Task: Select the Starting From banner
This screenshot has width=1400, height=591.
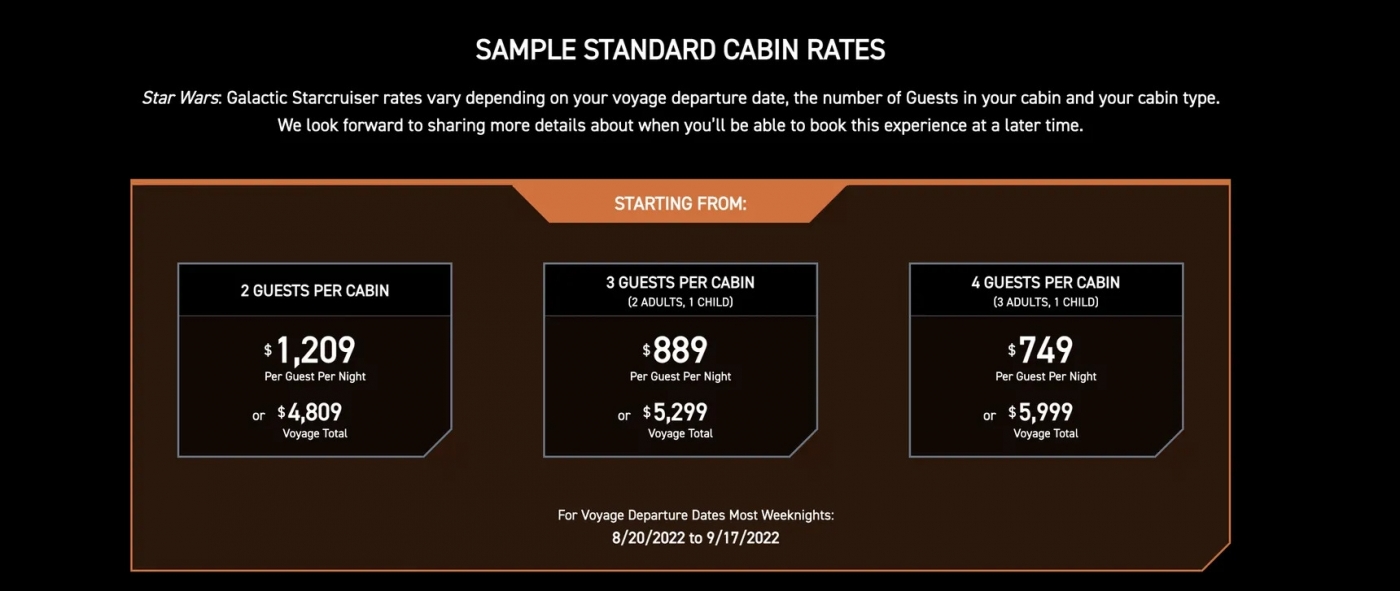Action: pos(680,204)
